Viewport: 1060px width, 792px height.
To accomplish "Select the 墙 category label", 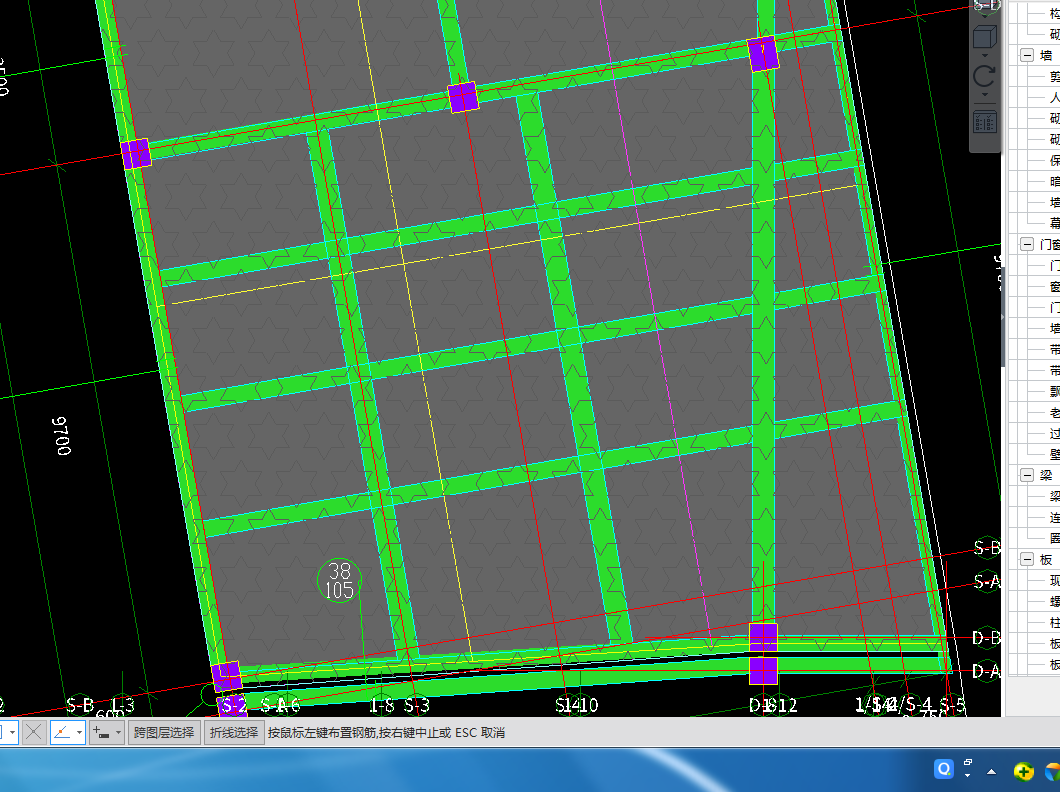I will coord(1046,55).
